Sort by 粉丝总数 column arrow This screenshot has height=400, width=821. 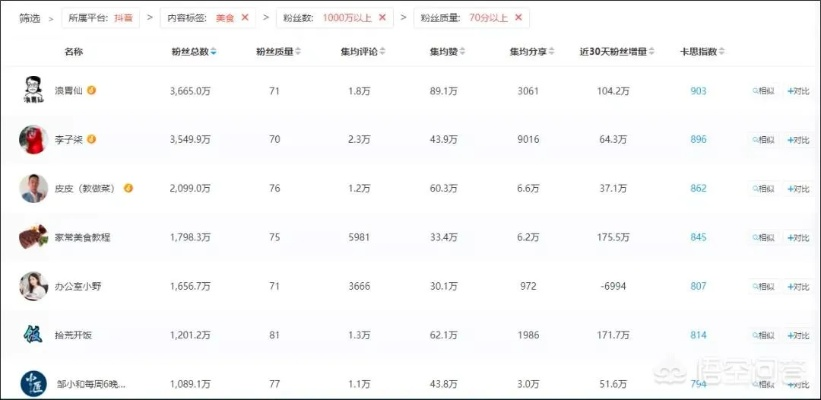[x=213, y=51]
